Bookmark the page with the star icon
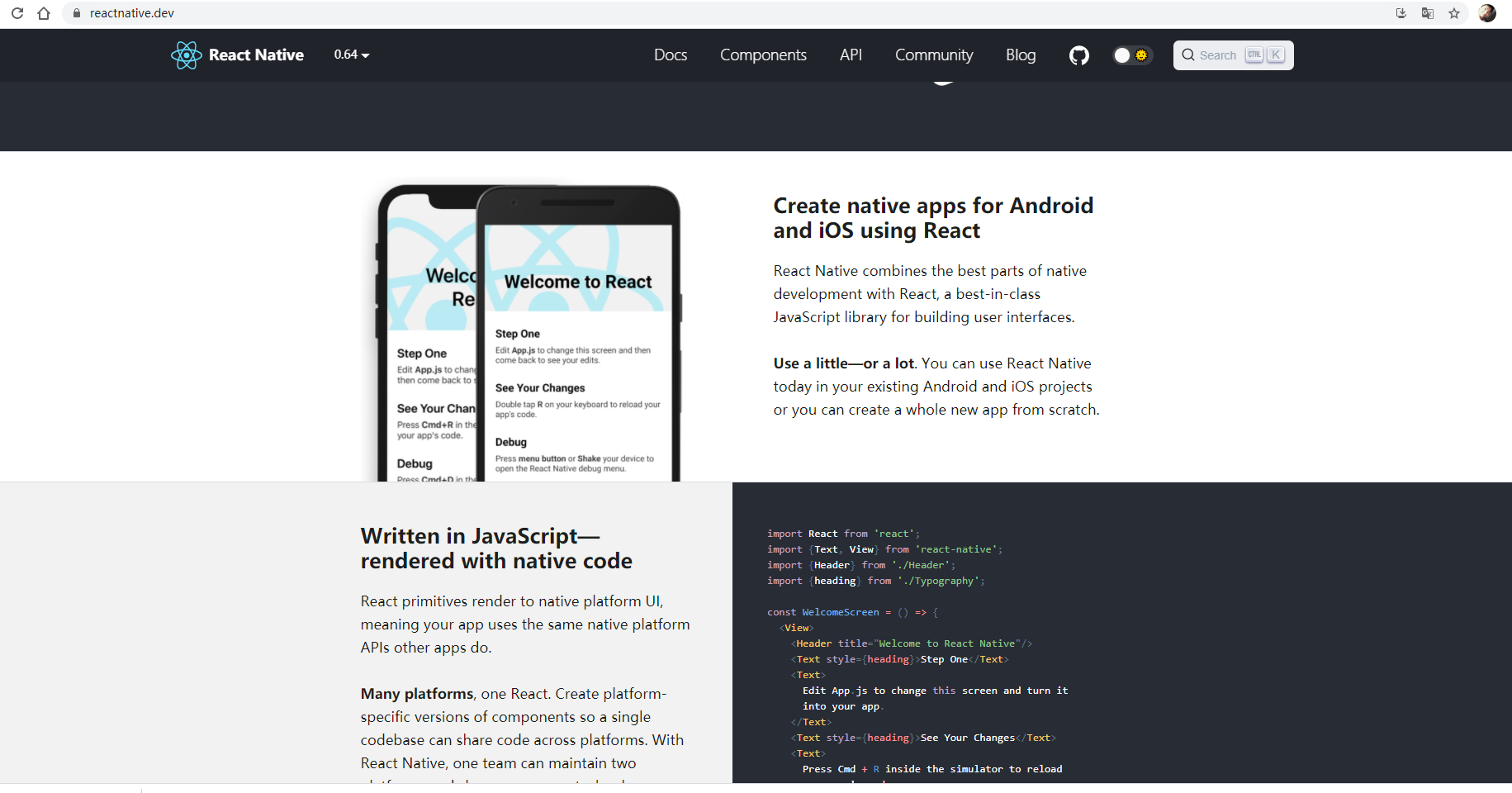Screen dimensions: 1512x793 [1455, 13]
